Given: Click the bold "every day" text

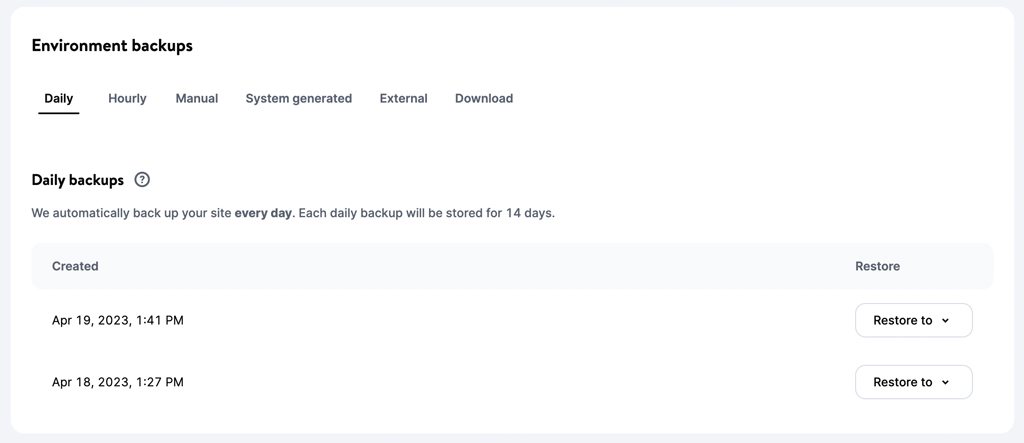Looking at the screenshot, I should click(x=265, y=214).
